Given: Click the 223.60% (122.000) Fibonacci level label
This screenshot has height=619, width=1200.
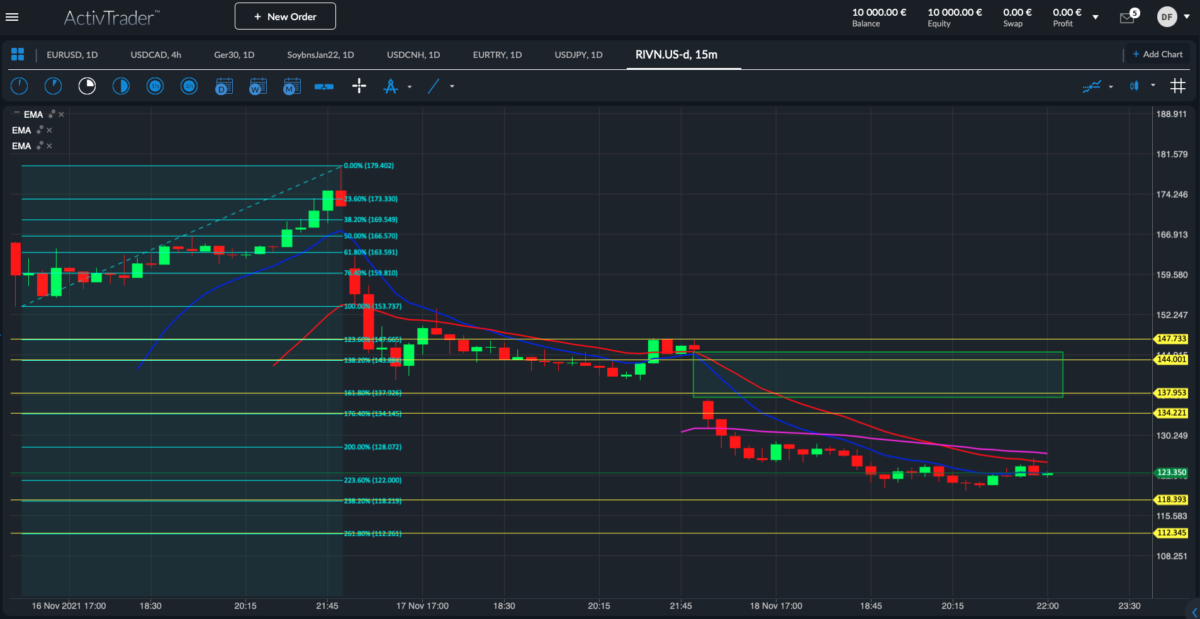Looking at the screenshot, I should point(372,480).
